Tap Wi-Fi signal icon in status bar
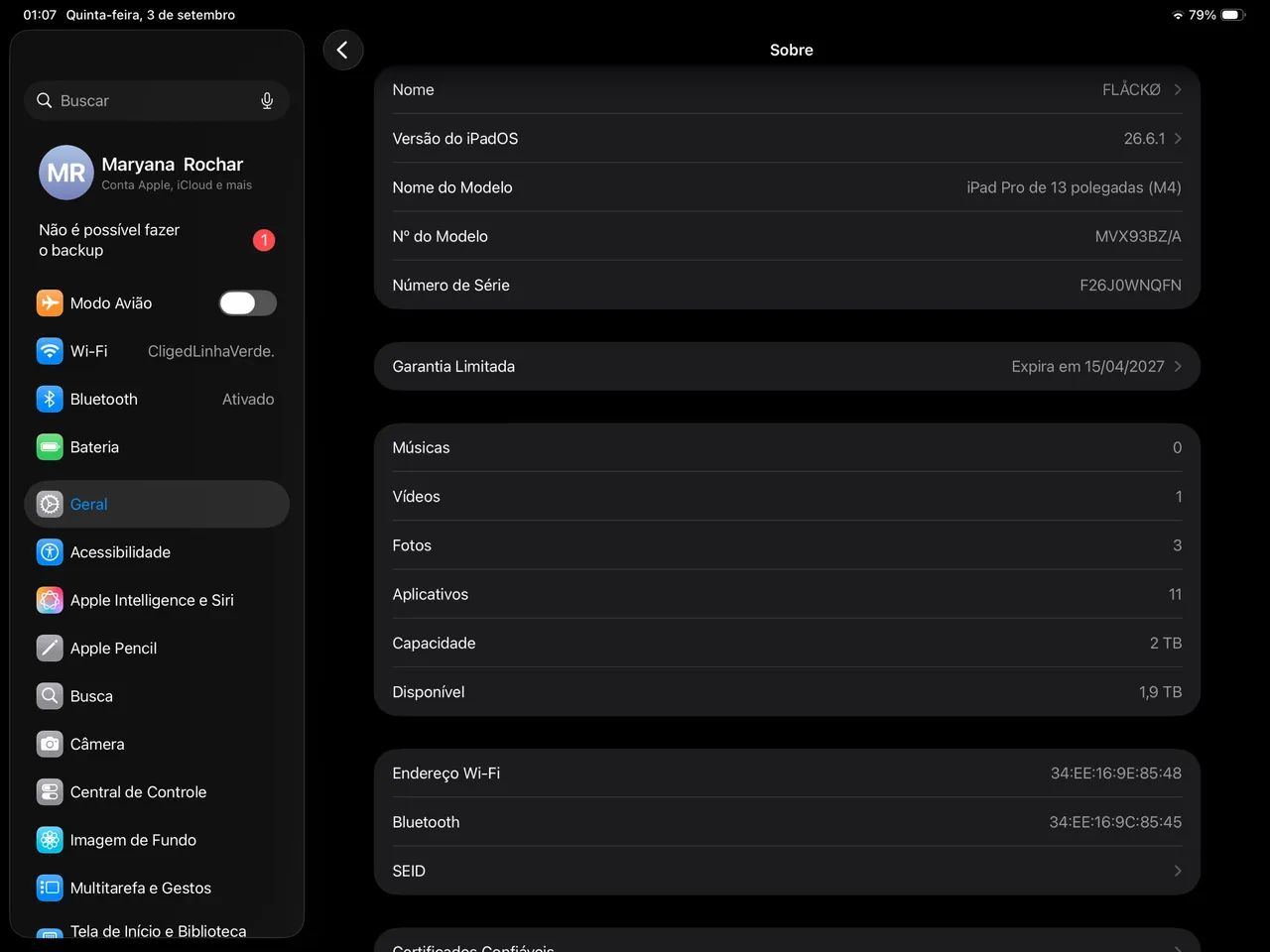 tap(1178, 15)
